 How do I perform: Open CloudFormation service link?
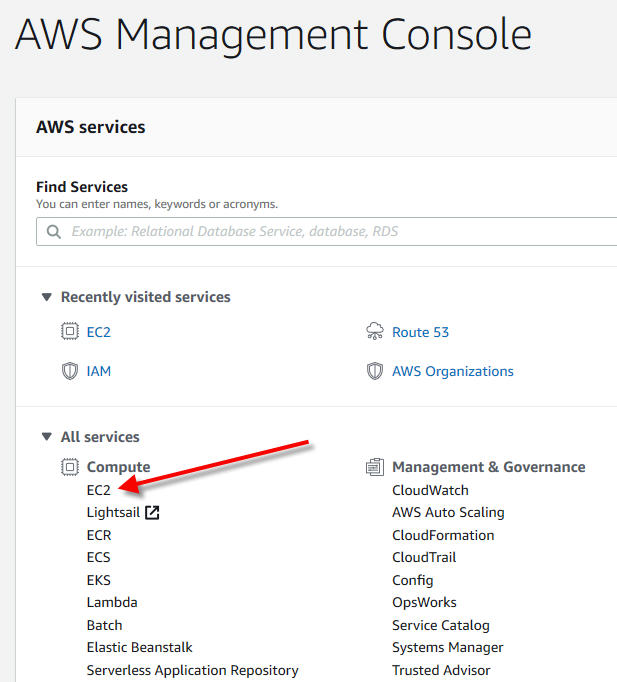[443, 535]
